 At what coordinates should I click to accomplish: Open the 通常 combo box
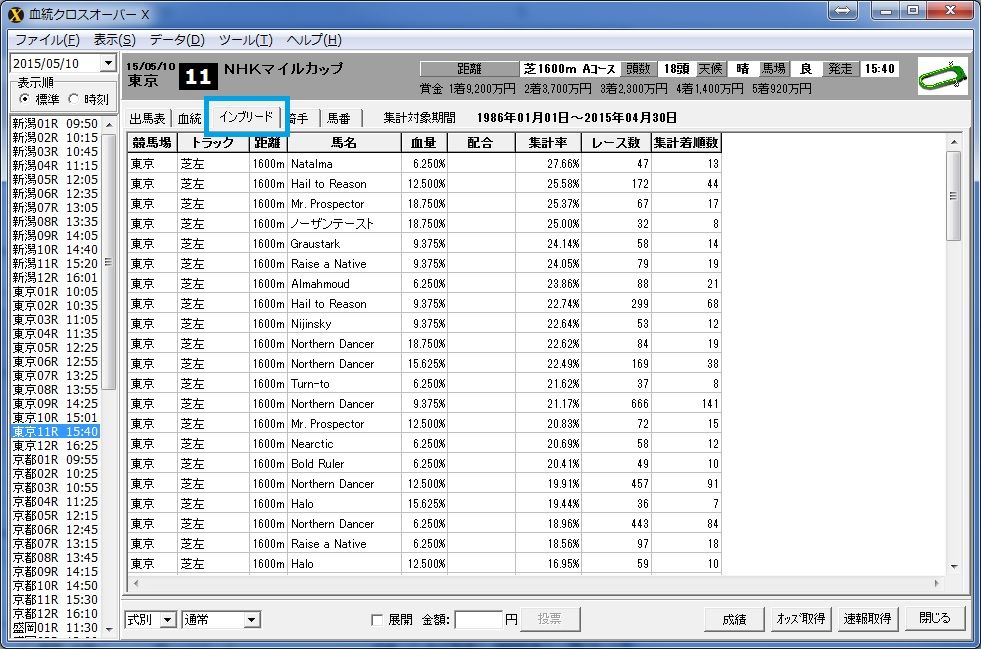coord(221,620)
